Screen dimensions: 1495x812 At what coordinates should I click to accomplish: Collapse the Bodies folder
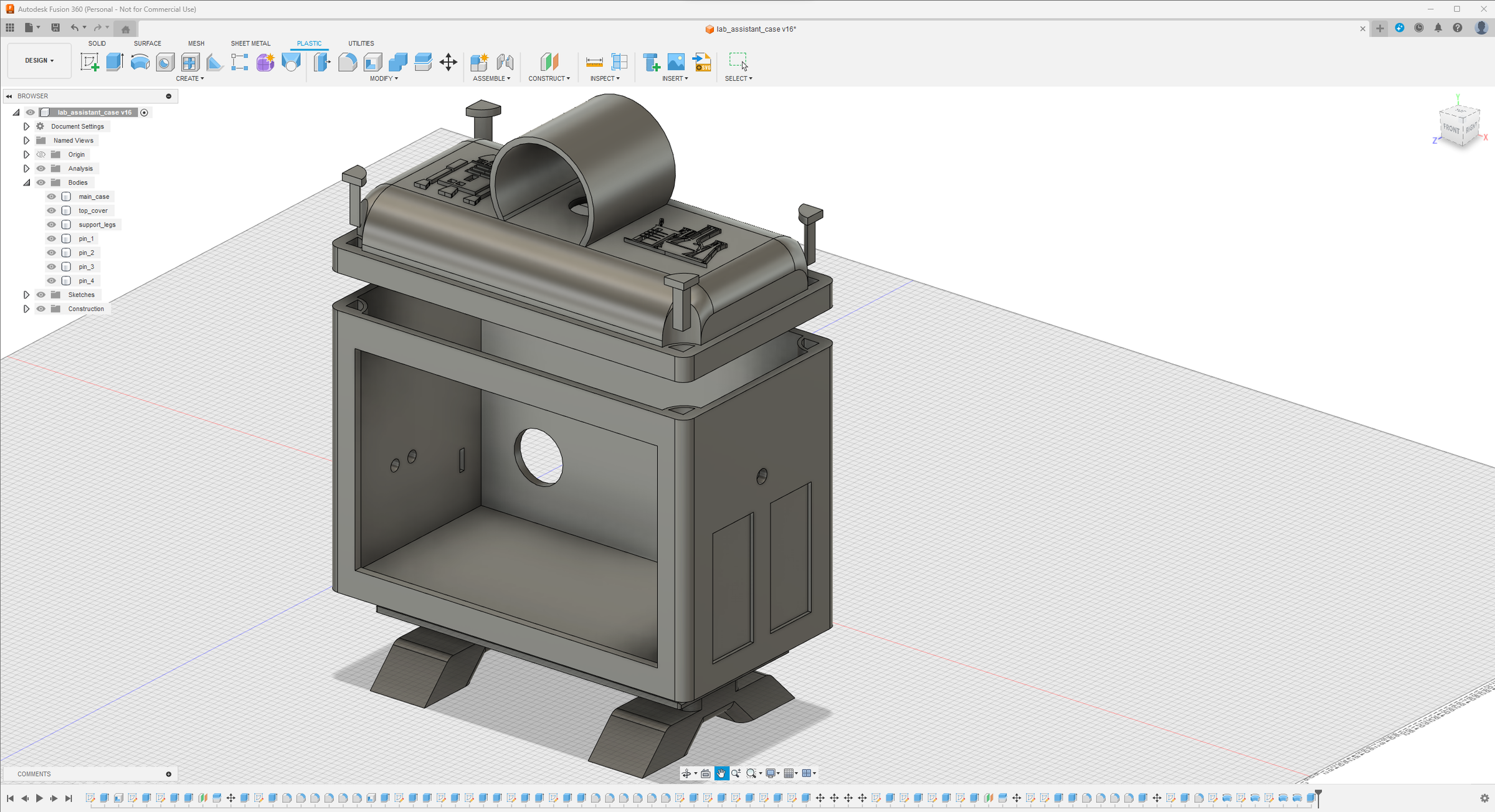click(x=27, y=182)
